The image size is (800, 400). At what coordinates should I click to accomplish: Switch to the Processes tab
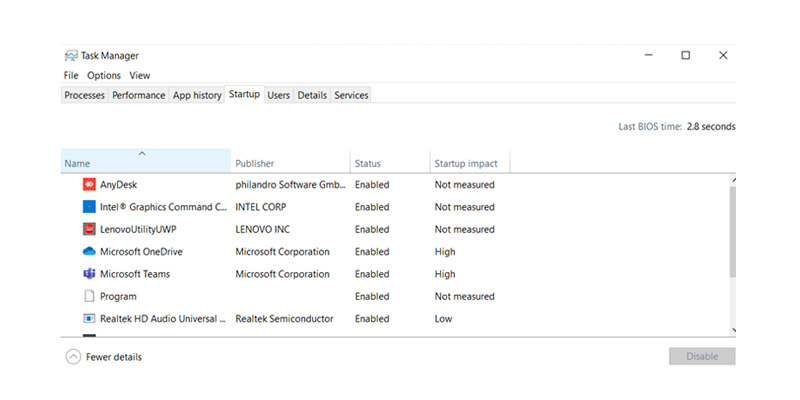tap(84, 95)
